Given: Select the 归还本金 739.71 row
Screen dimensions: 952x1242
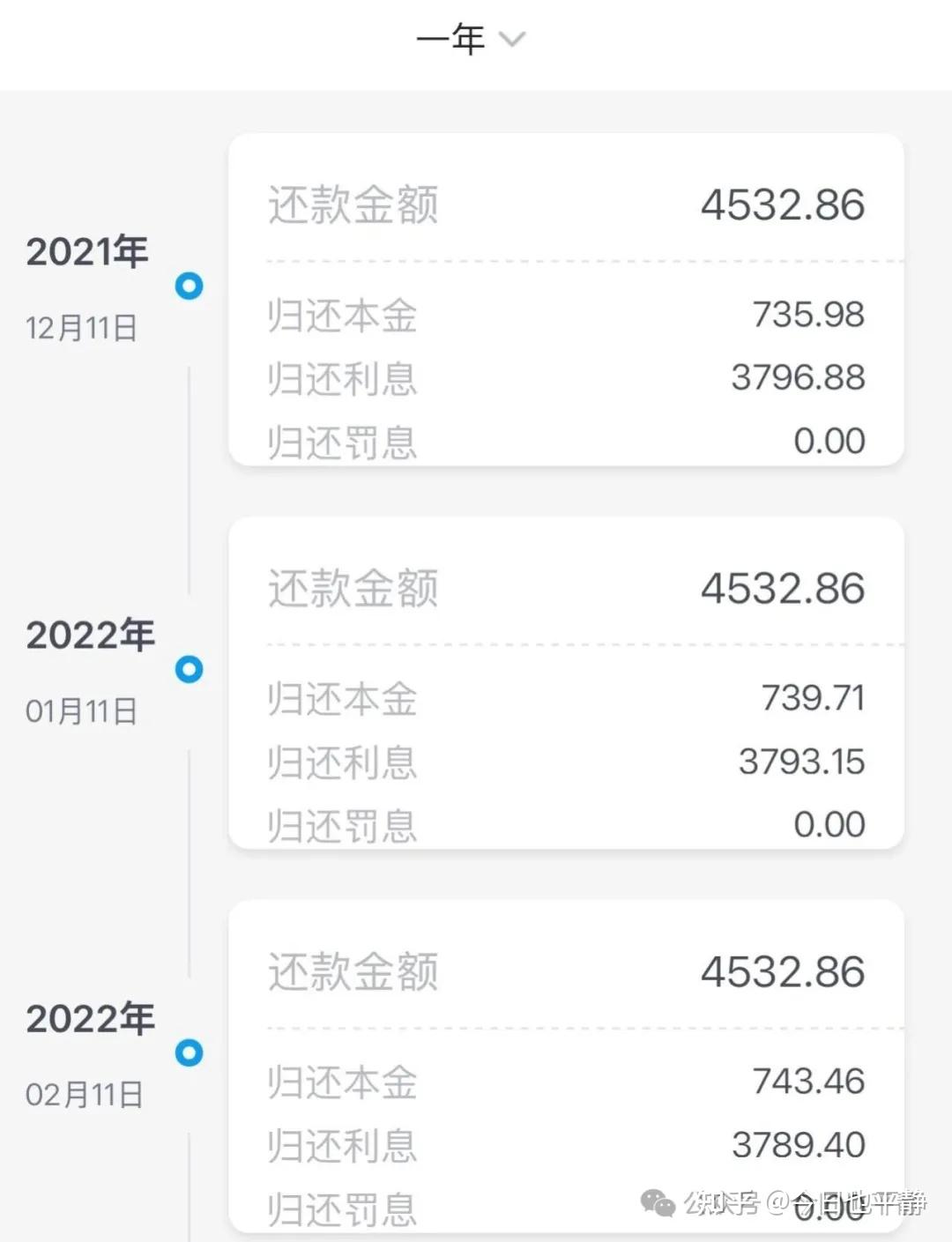Looking at the screenshot, I should [x=566, y=698].
